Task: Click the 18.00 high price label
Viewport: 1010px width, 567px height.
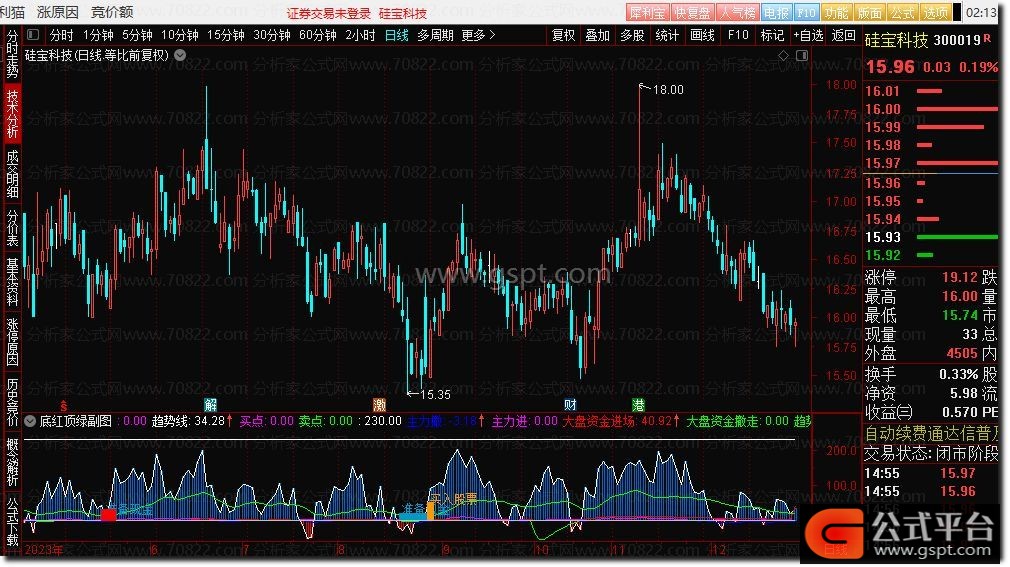Action: point(668,90)
